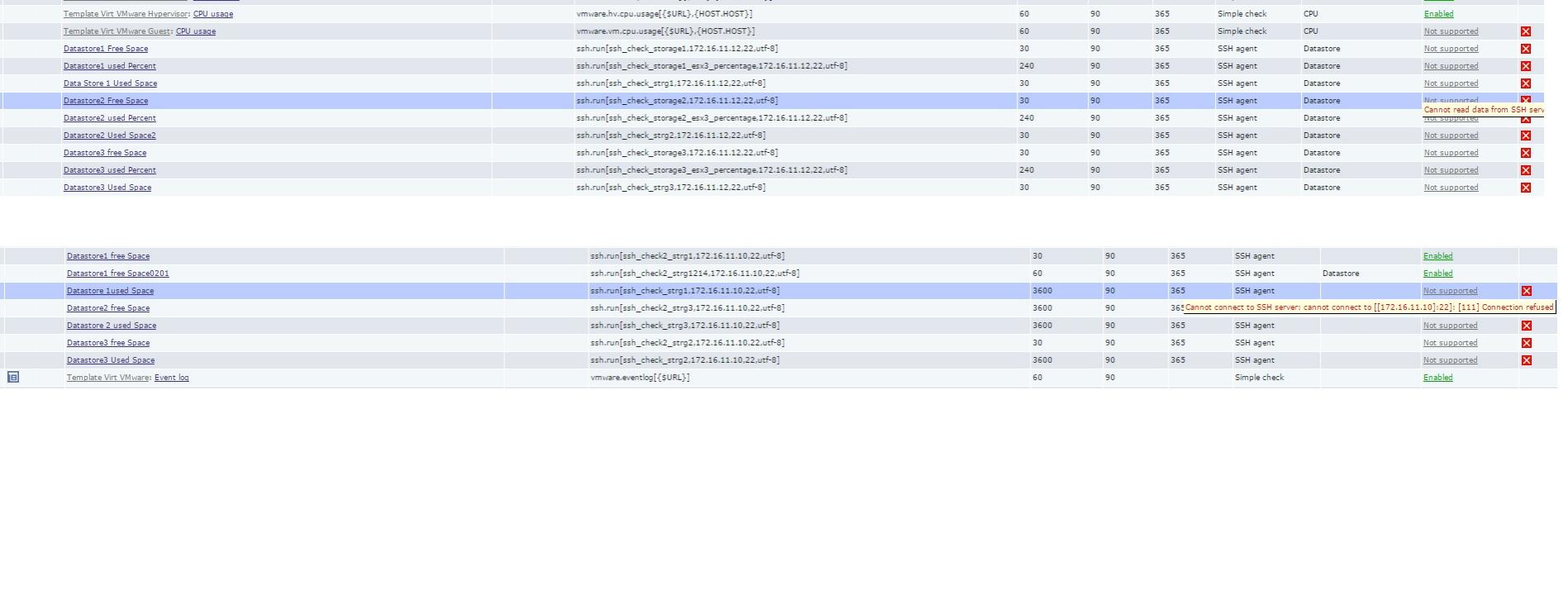
Task: Open the Event log item
Action: point(172,378)
